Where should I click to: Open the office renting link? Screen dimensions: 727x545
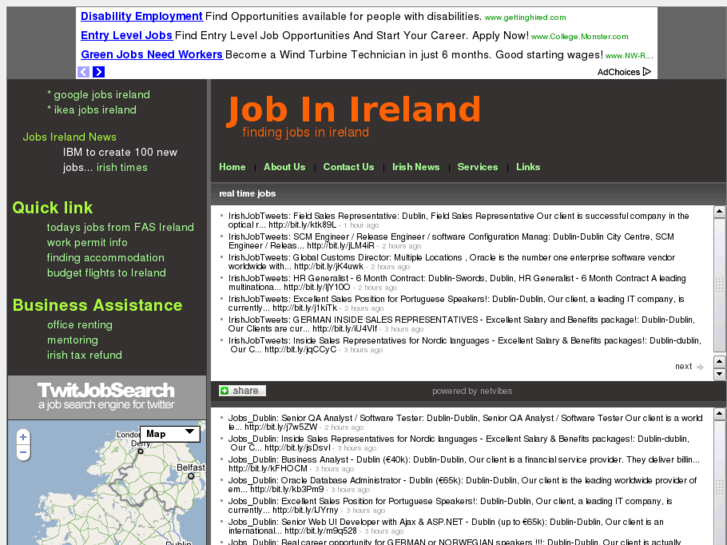80,325
